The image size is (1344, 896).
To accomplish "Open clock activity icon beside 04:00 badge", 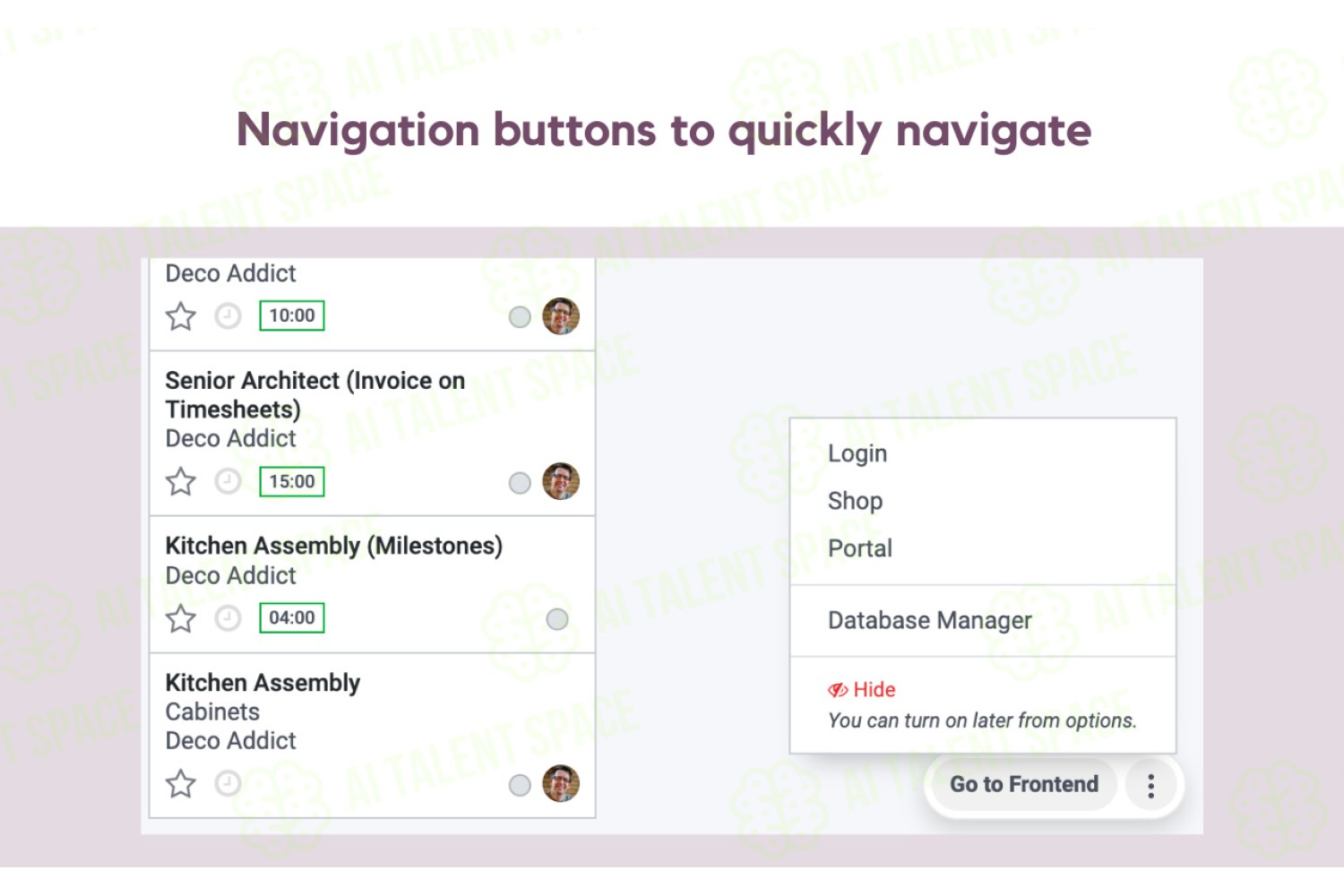I will [228, 618].
